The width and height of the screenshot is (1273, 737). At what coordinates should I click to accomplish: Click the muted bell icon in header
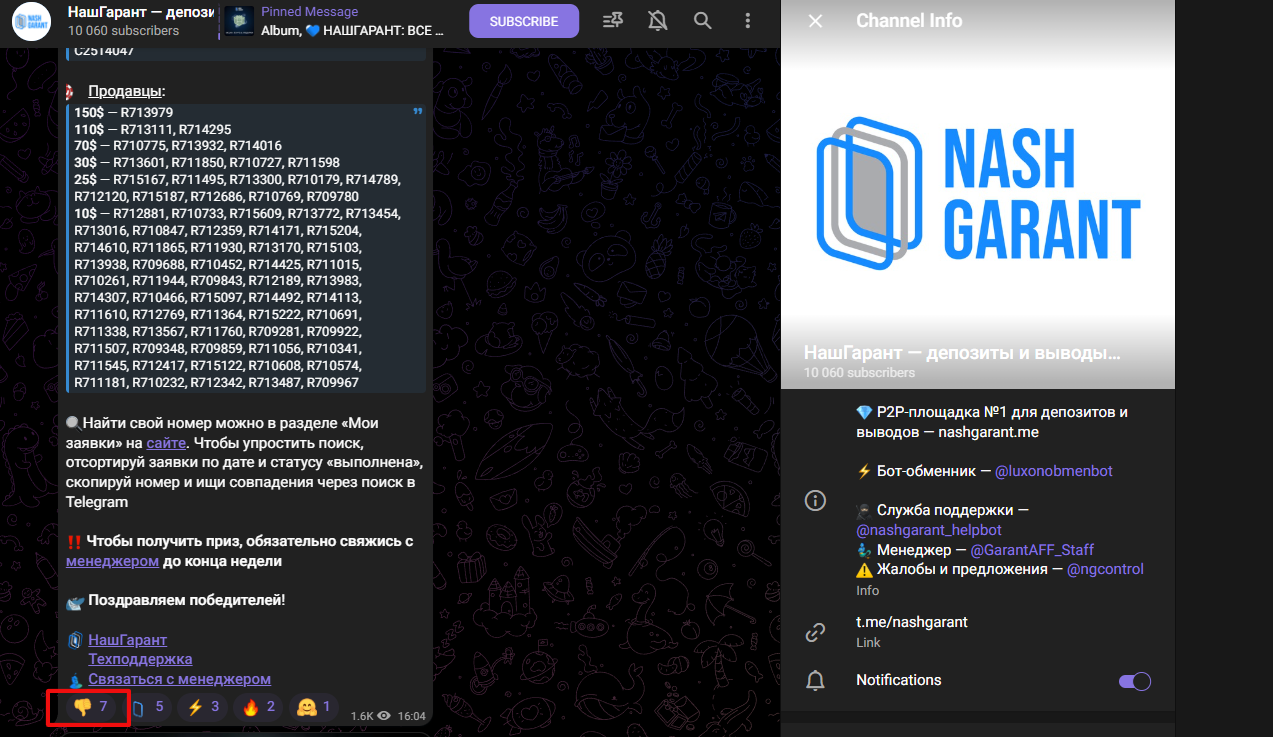click(657, 21)
